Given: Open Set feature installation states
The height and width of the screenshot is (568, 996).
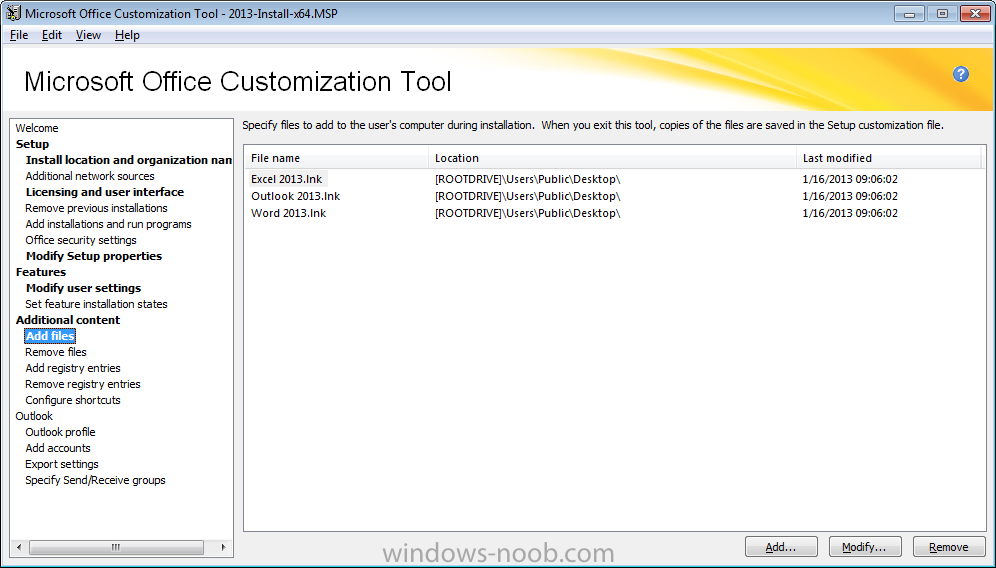Looking at the screenshot, I should pos(96,304).
